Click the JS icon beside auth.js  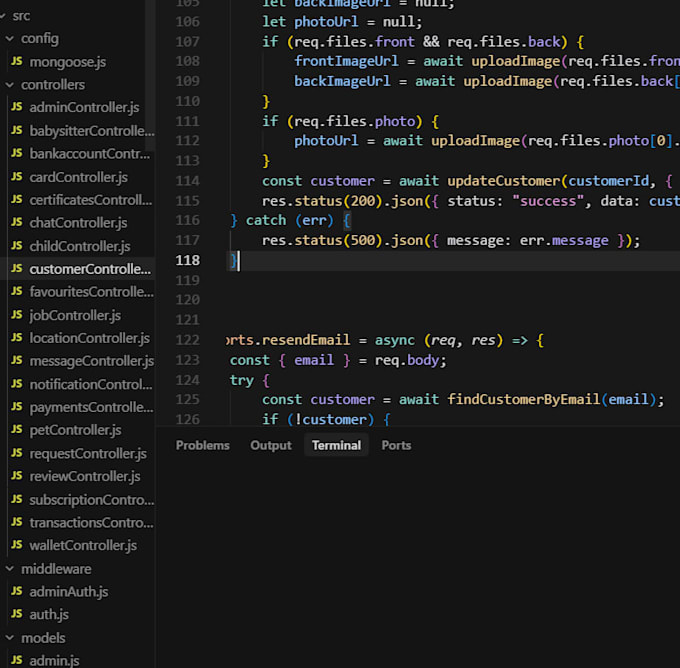(17, 614)
